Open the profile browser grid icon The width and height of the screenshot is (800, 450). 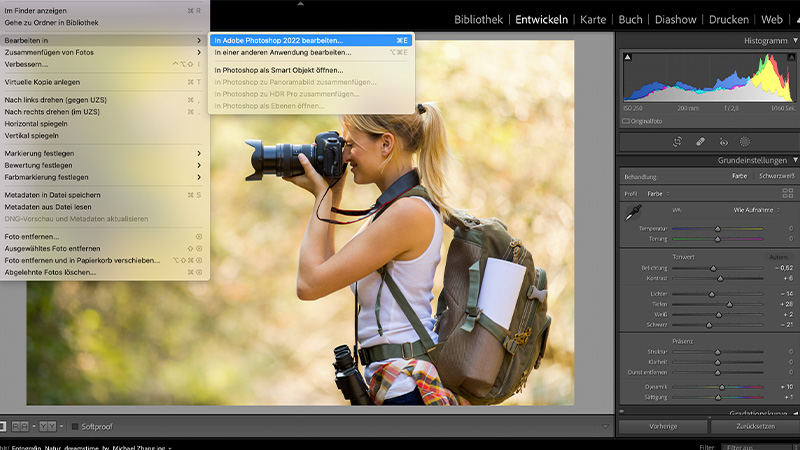788,193
